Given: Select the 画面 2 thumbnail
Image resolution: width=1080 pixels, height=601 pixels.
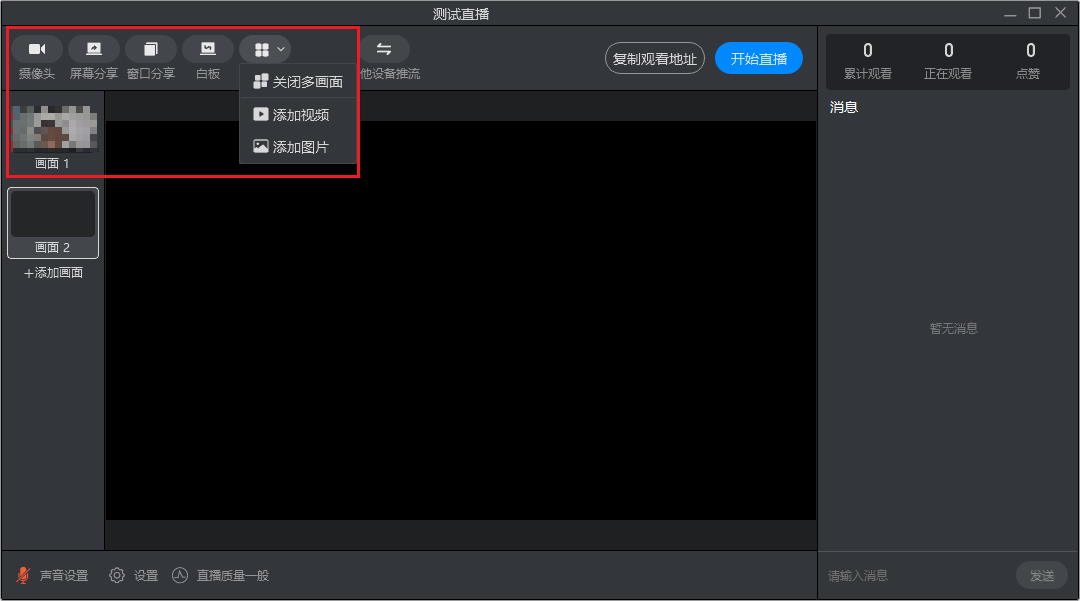Looking at the screenshot, I should tap(53, 222).
